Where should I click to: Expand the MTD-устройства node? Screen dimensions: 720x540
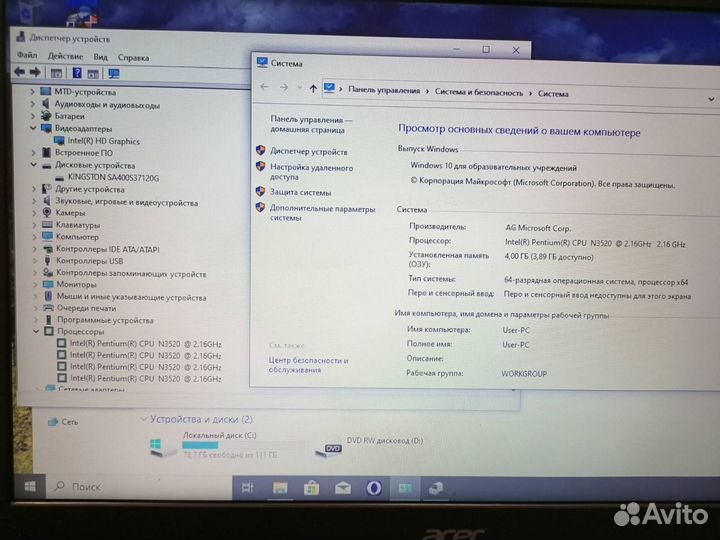[32, 91]
